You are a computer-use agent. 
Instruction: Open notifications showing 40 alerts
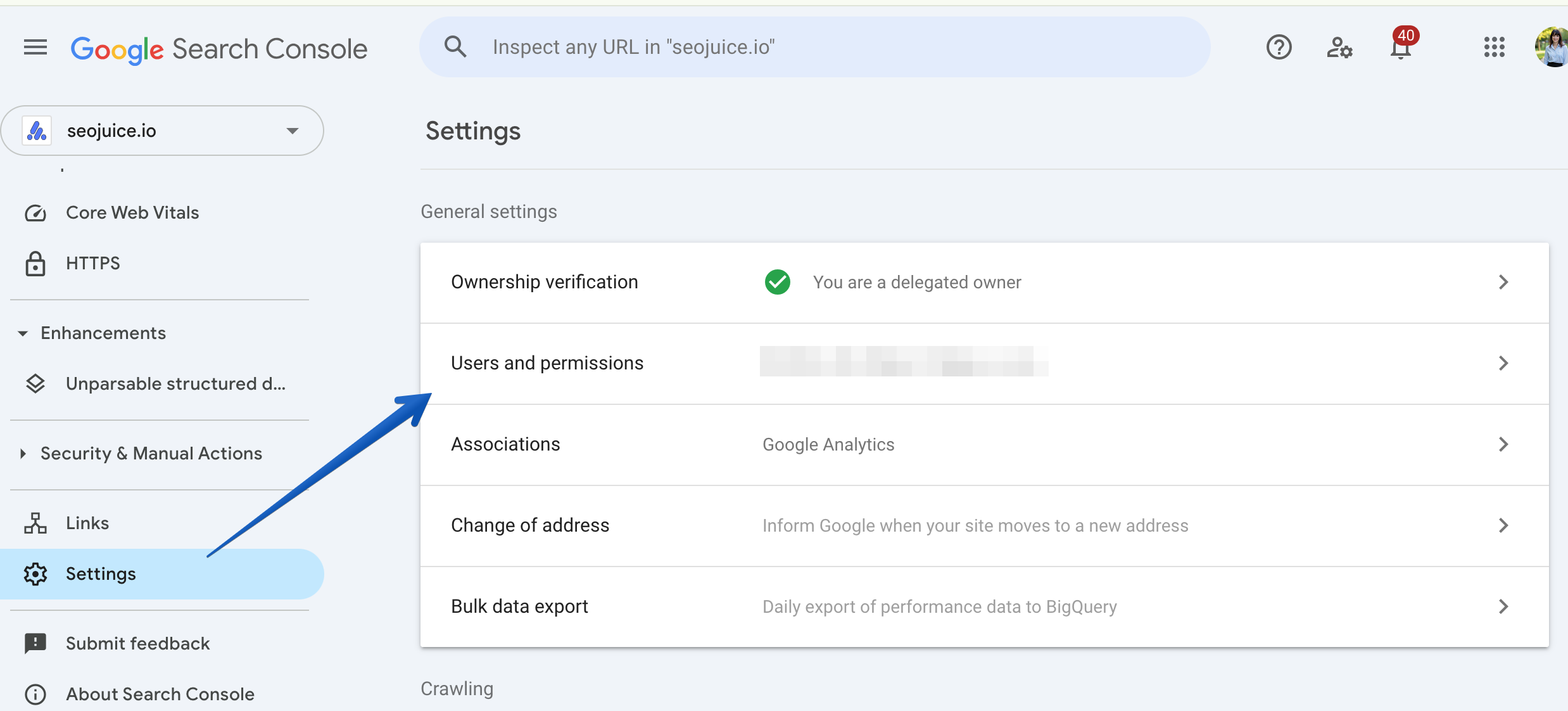click(x=1399, y=47)
